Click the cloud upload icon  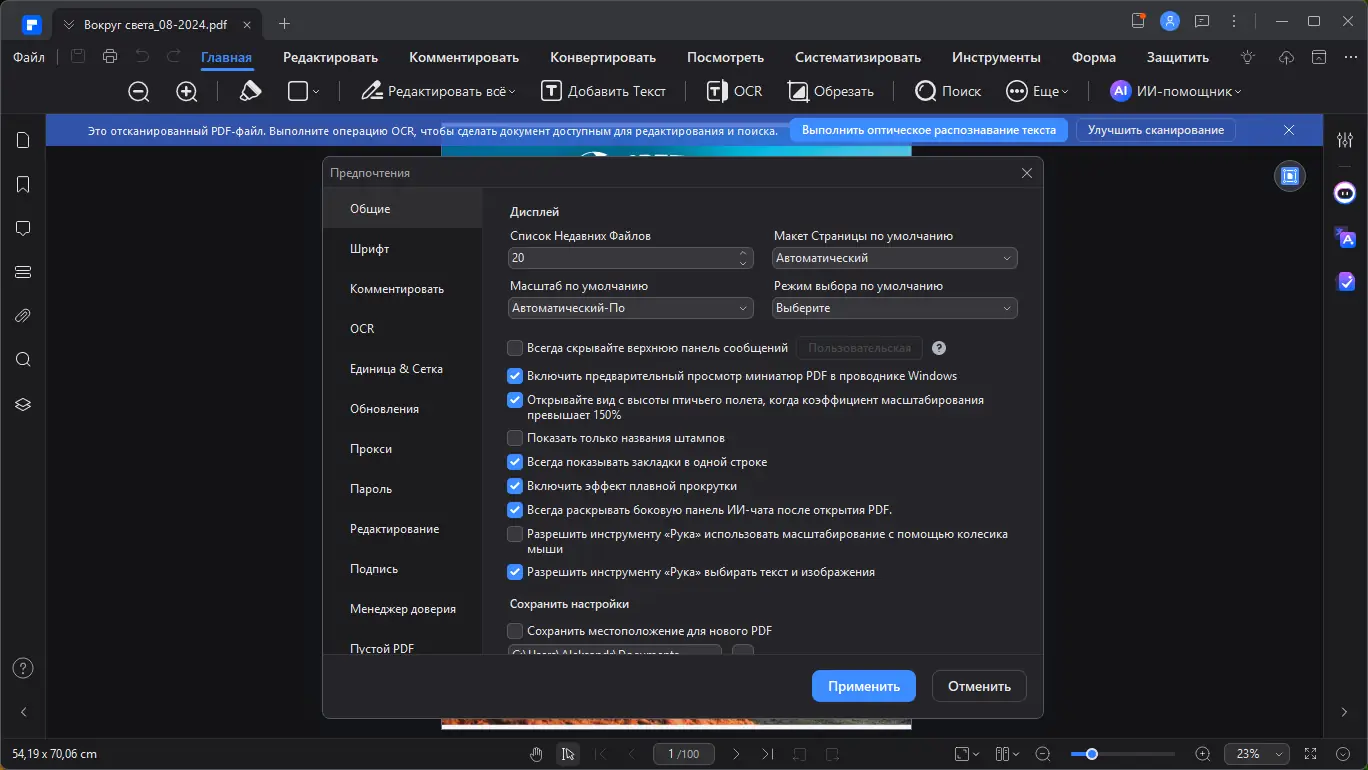point(1287,57)
